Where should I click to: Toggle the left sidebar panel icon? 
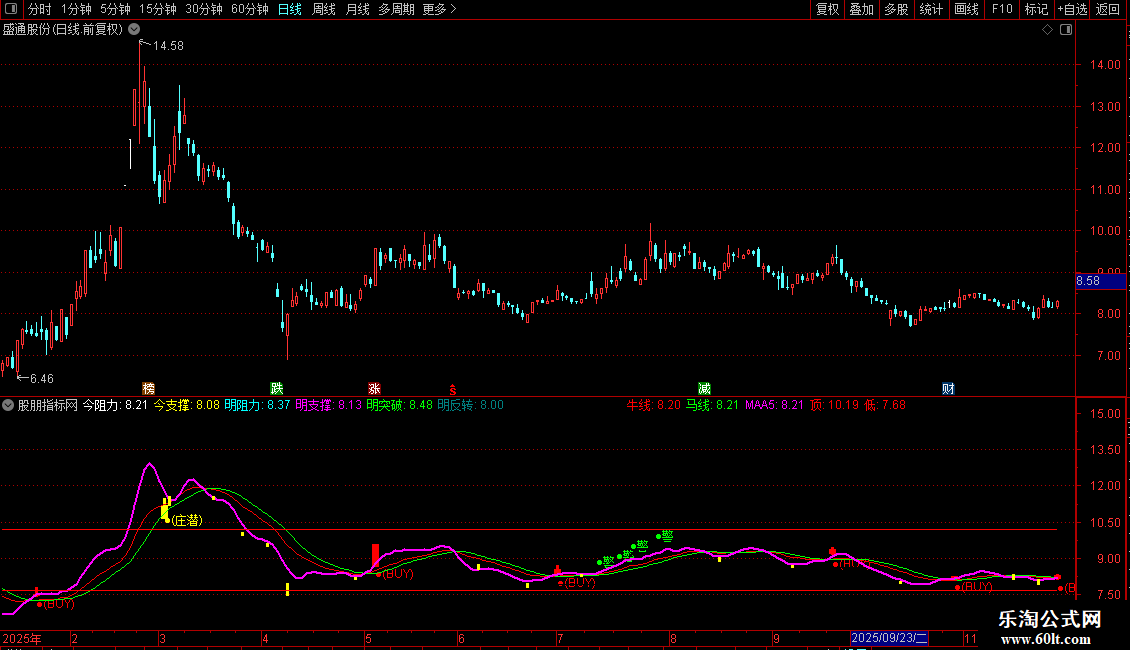coord(10,9)
